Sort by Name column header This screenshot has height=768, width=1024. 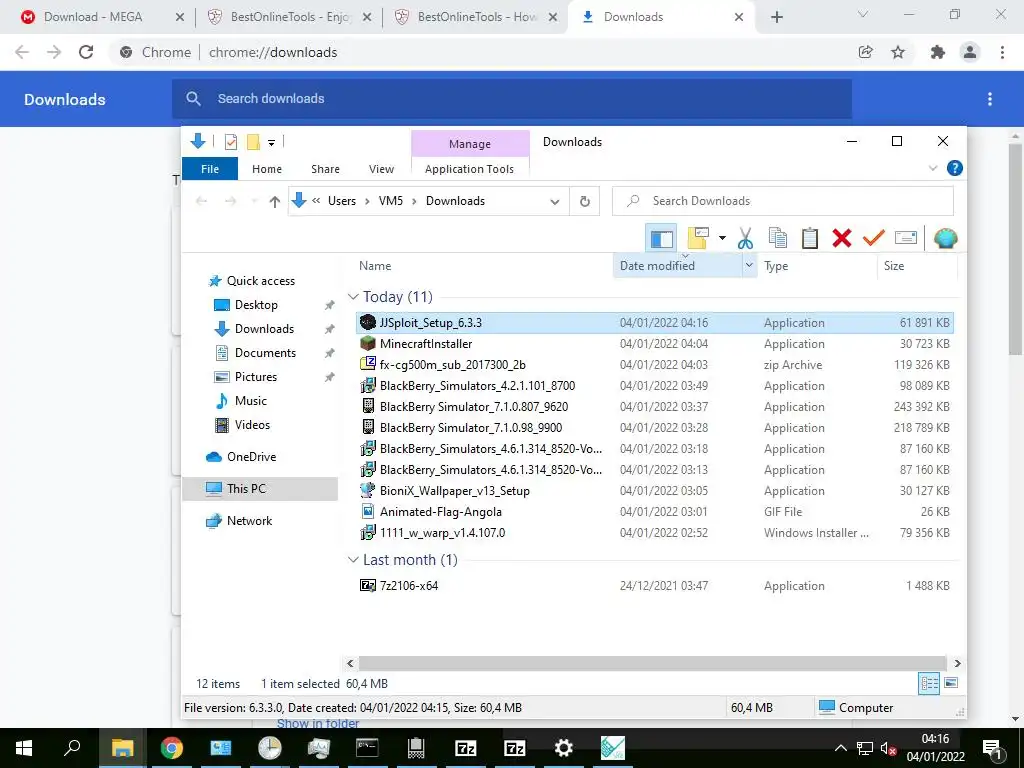(x=375, y=266)
